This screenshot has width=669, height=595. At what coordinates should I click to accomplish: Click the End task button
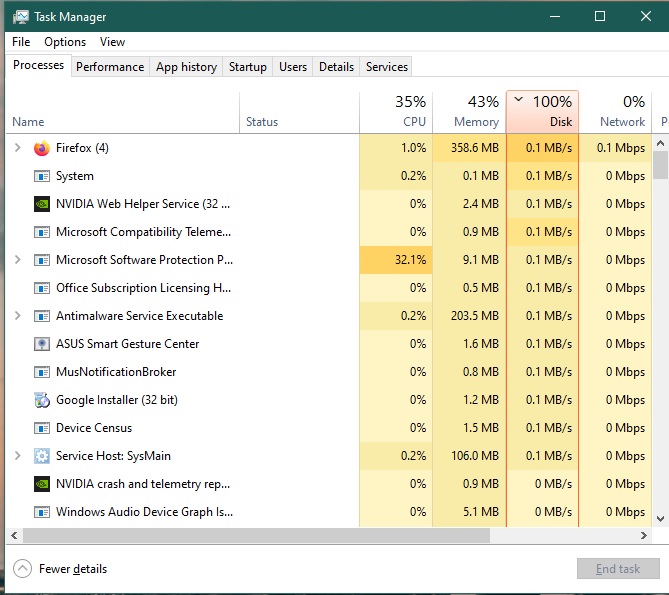click(618, 569)
